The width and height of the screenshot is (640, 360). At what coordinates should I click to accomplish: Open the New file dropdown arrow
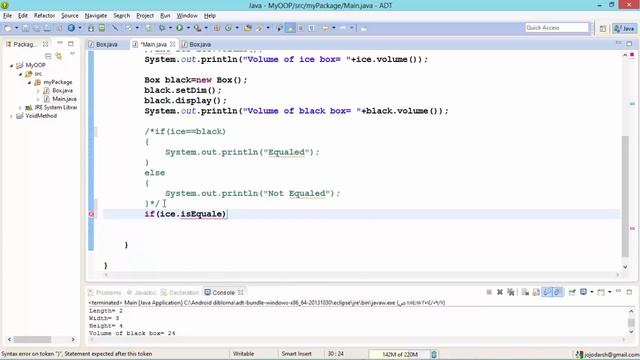point(17,28)
